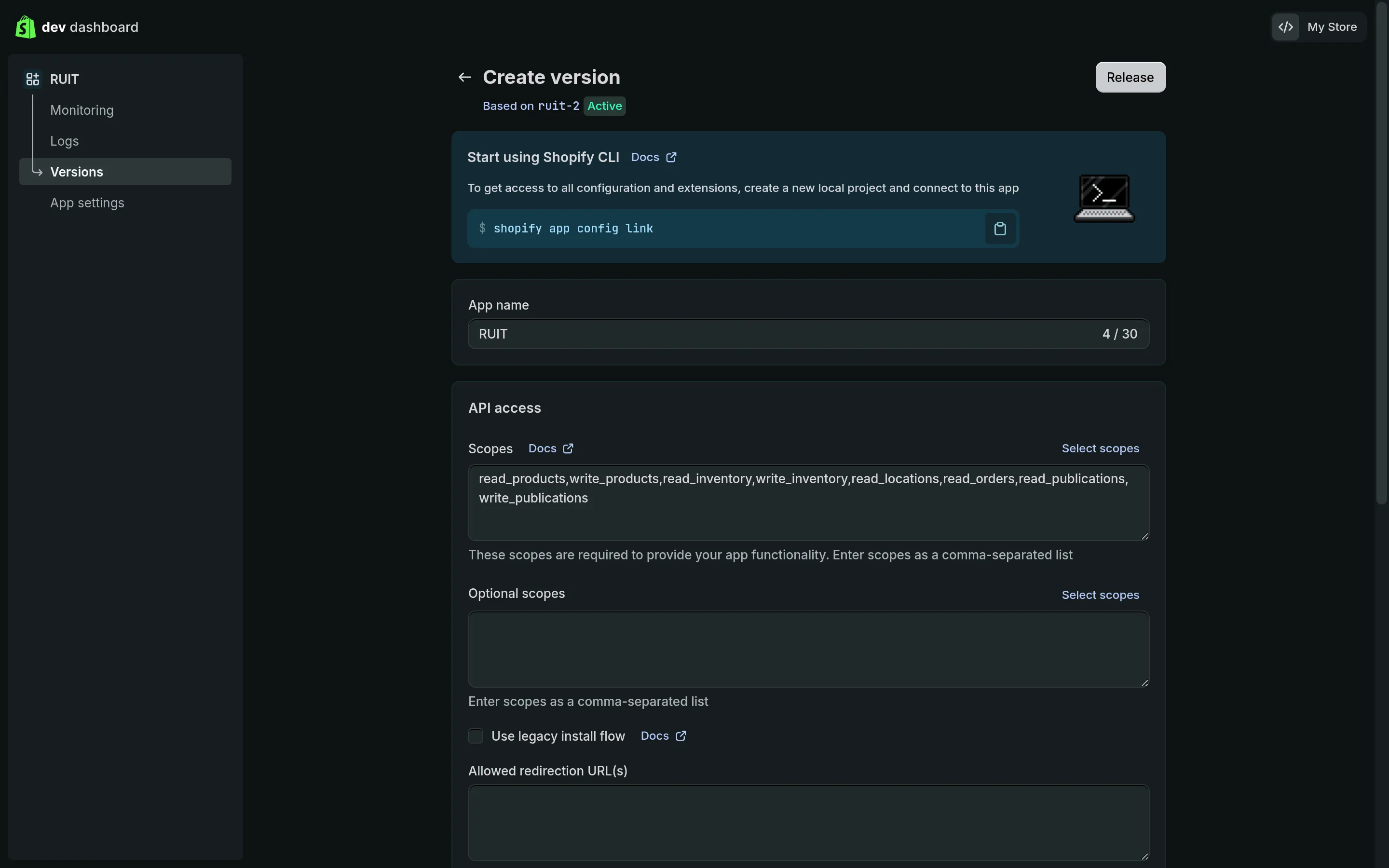The height and width of the screenshot is (868, 1389).
Task: Click the Allowed redirection URL(s) text area
Action: click(808, 823)
